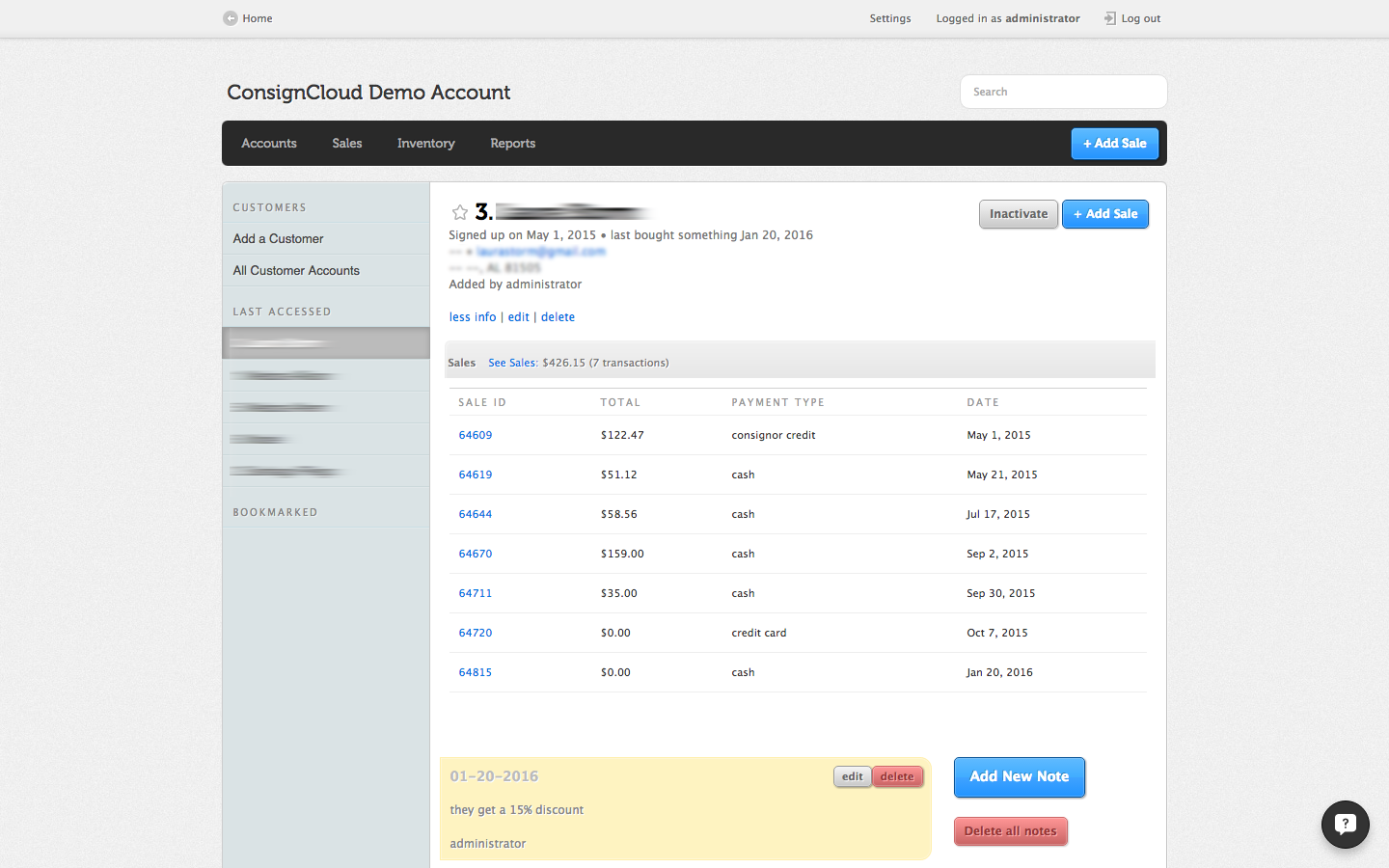Select Add a Customer in sidebar
The height and width of the screenshot is (868, 1389).
(278, 239)
